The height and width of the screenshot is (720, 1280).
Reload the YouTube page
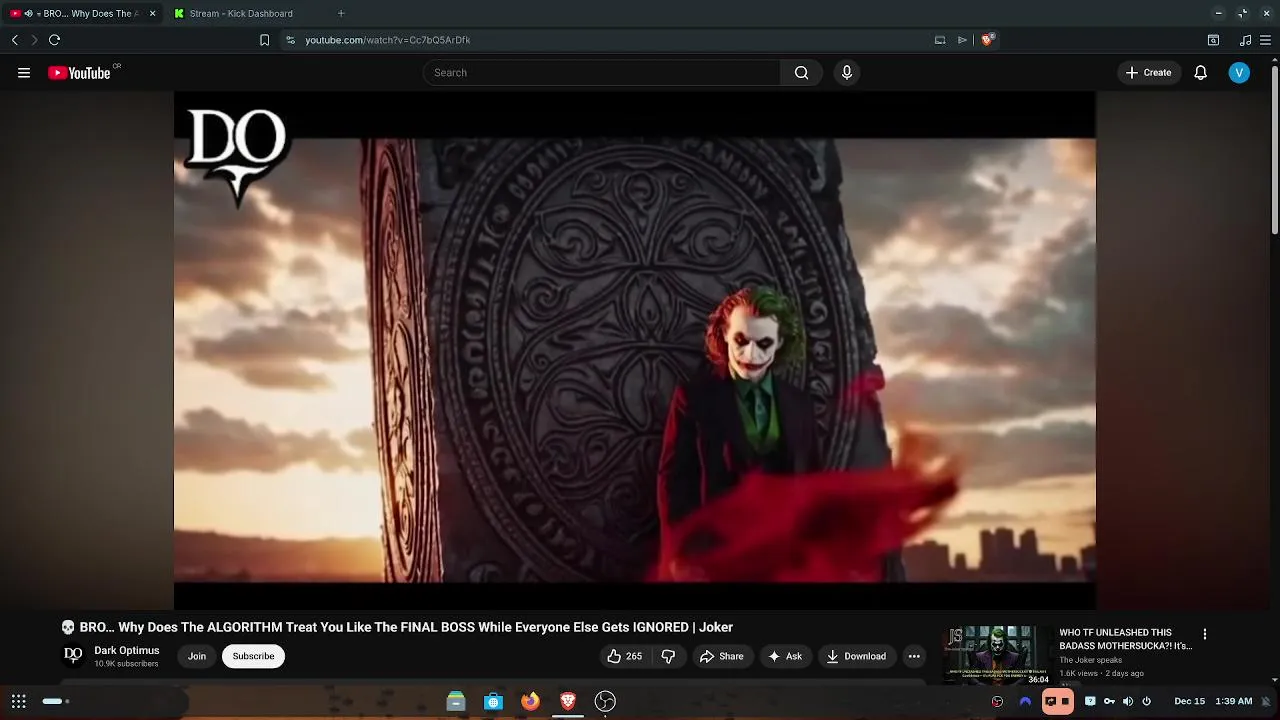pyautogui.click(x=54, y=40)
